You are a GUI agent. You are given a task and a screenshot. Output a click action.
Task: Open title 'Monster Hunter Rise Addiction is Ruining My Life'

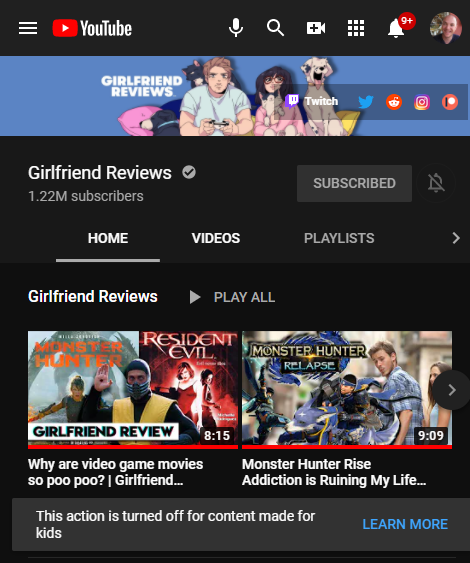point(334,472)
